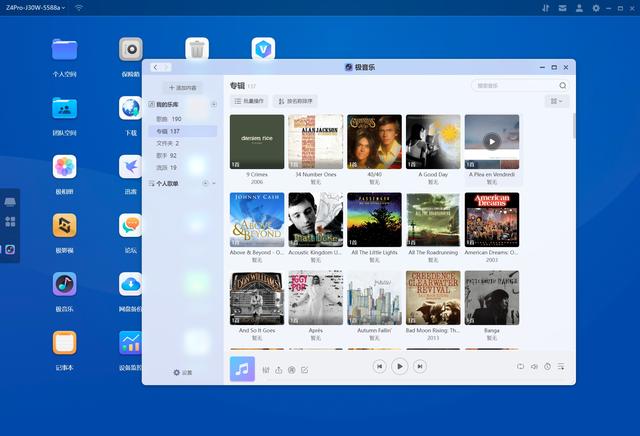
Task: Click the Wi-Fi status icon in top bar
Action: click(x=79, y=8)
